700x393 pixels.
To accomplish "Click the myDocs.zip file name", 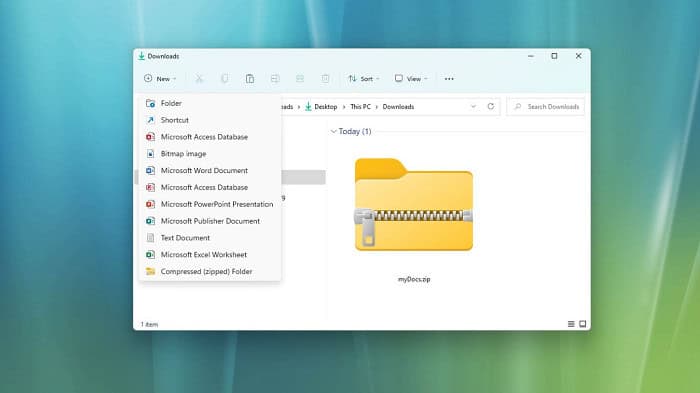I will coord(414,279).
